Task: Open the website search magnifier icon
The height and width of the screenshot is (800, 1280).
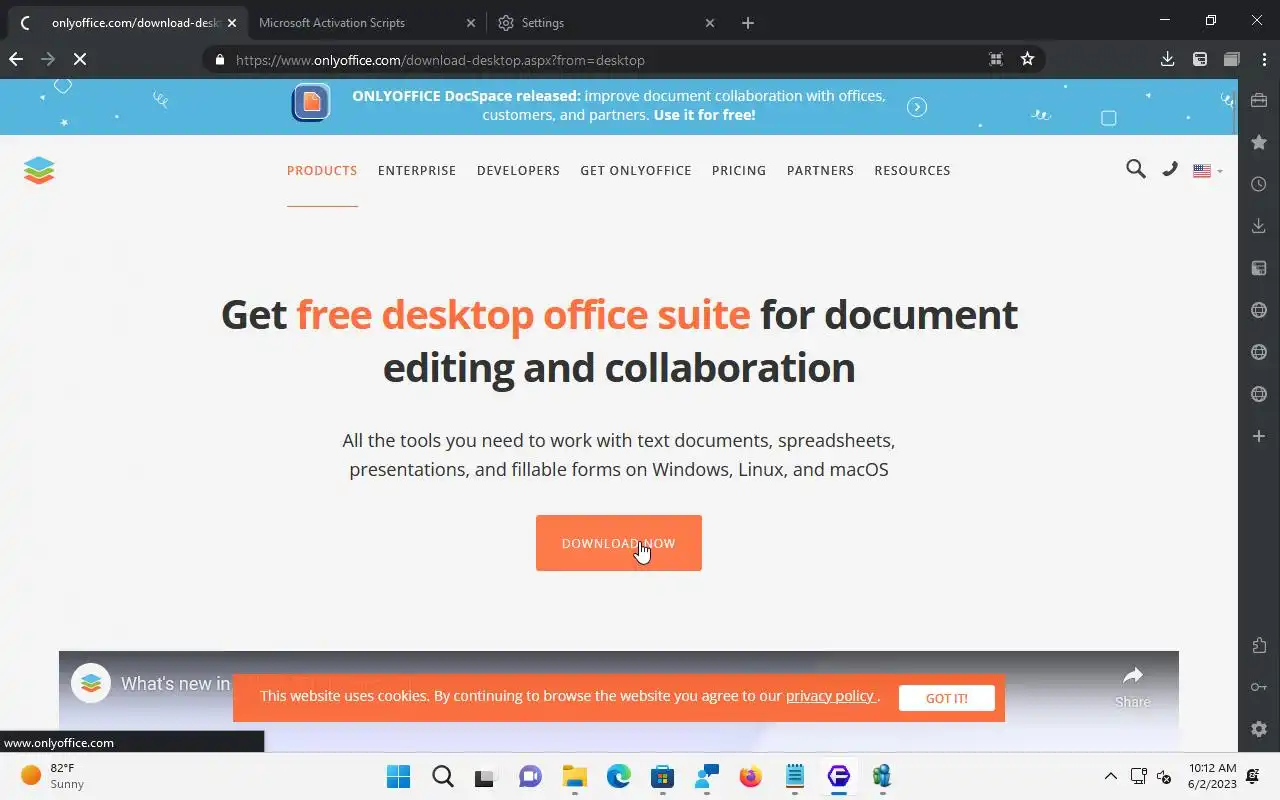Action: click(x=1135, y=169)
